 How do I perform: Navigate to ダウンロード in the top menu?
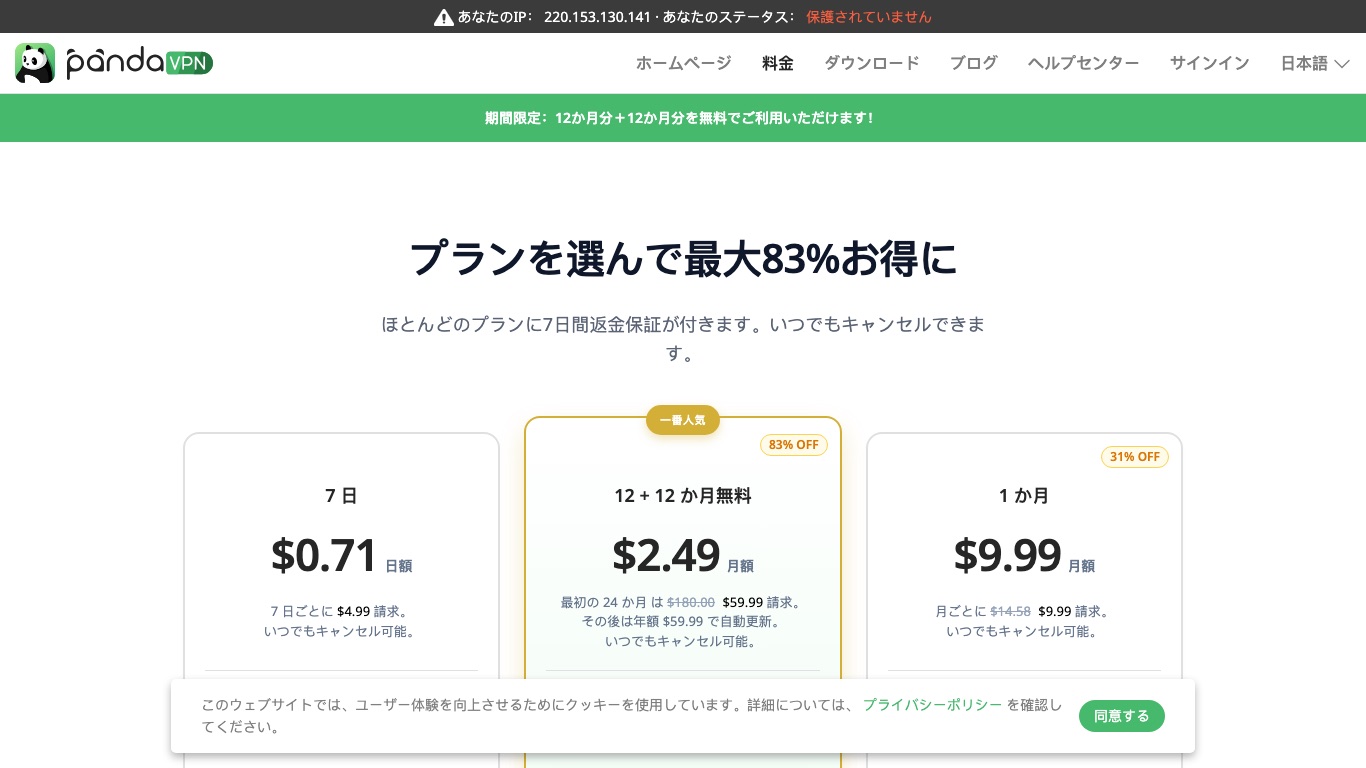click(x=872, y=63)
